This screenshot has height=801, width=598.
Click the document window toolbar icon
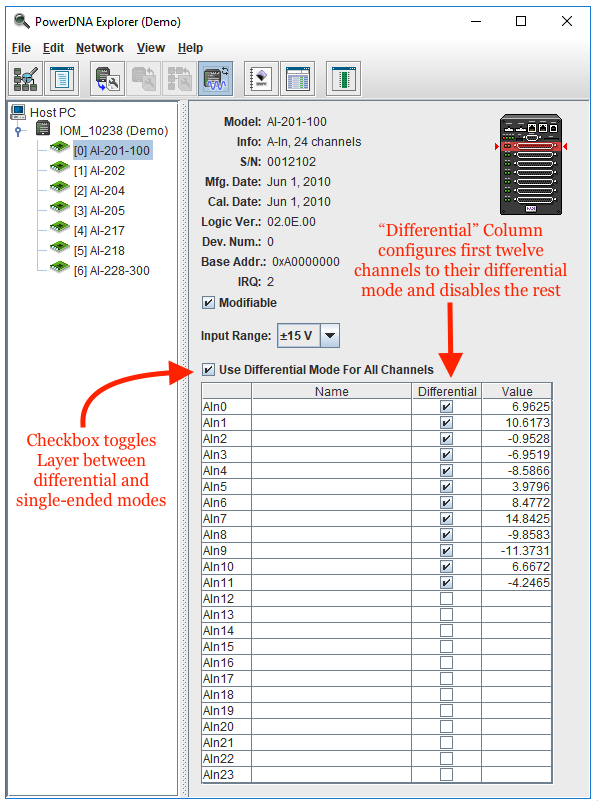[x=62, y=79]
